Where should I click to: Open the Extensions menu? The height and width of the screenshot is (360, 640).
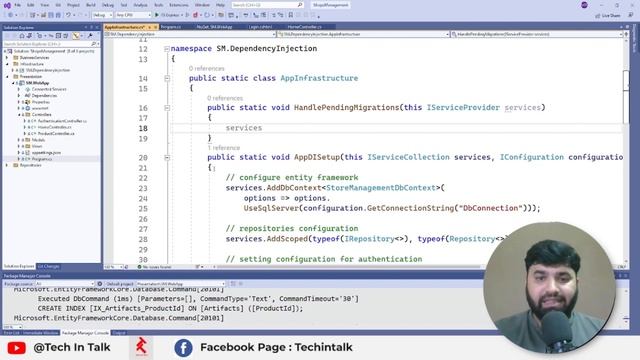[179, 5]
